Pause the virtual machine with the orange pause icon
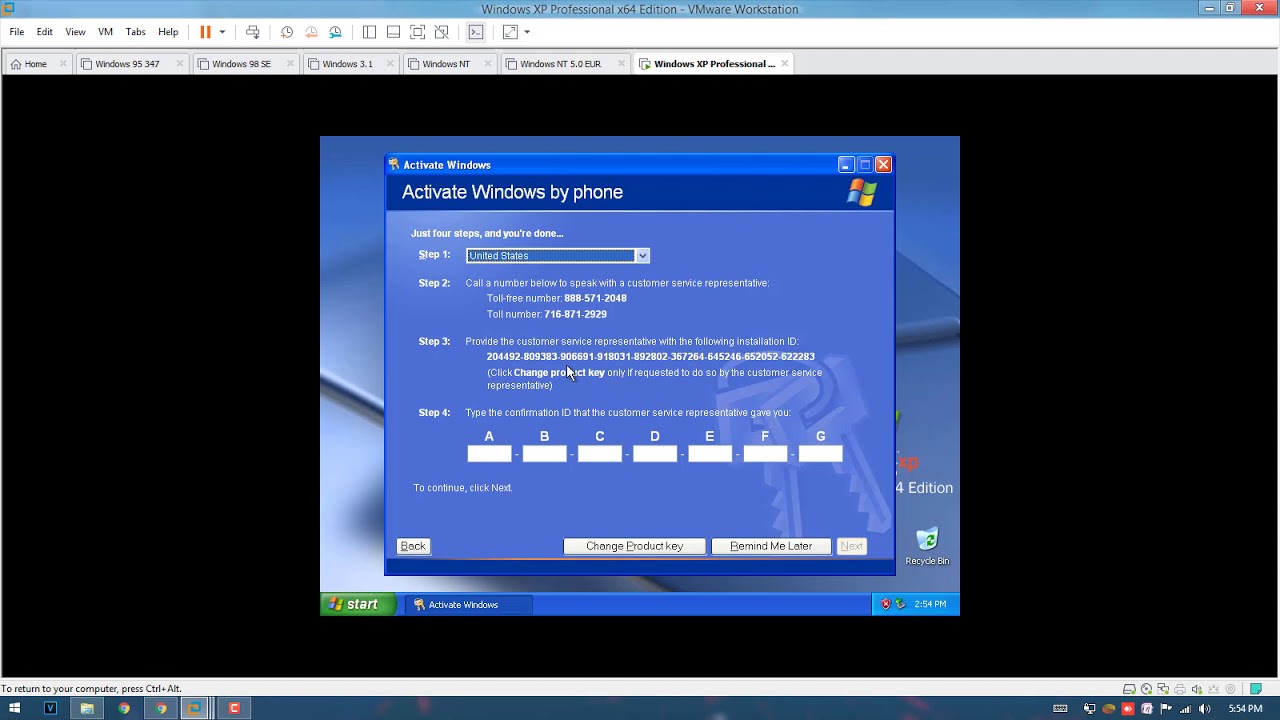Image resolution: width=1280 pixels, height=720 pixels. coord(205,32)
